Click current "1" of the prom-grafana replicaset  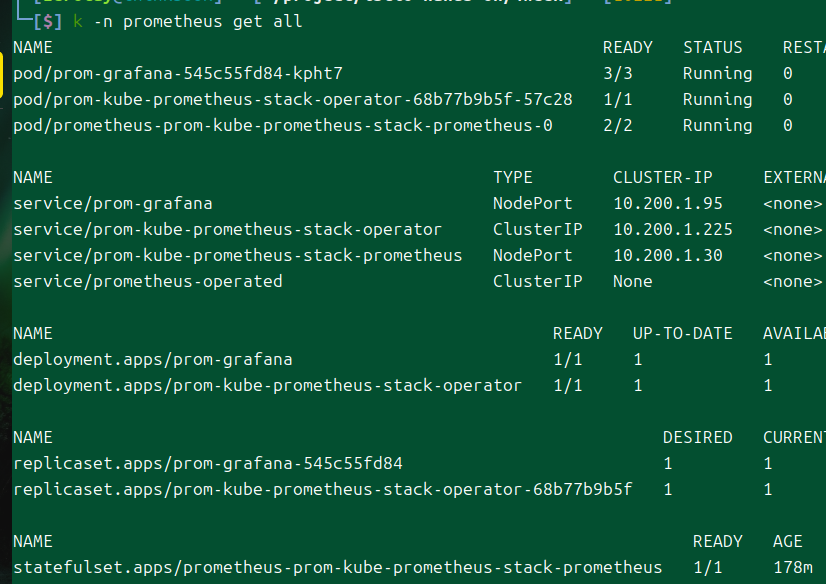pyautogui.click(x=768, y=463)
